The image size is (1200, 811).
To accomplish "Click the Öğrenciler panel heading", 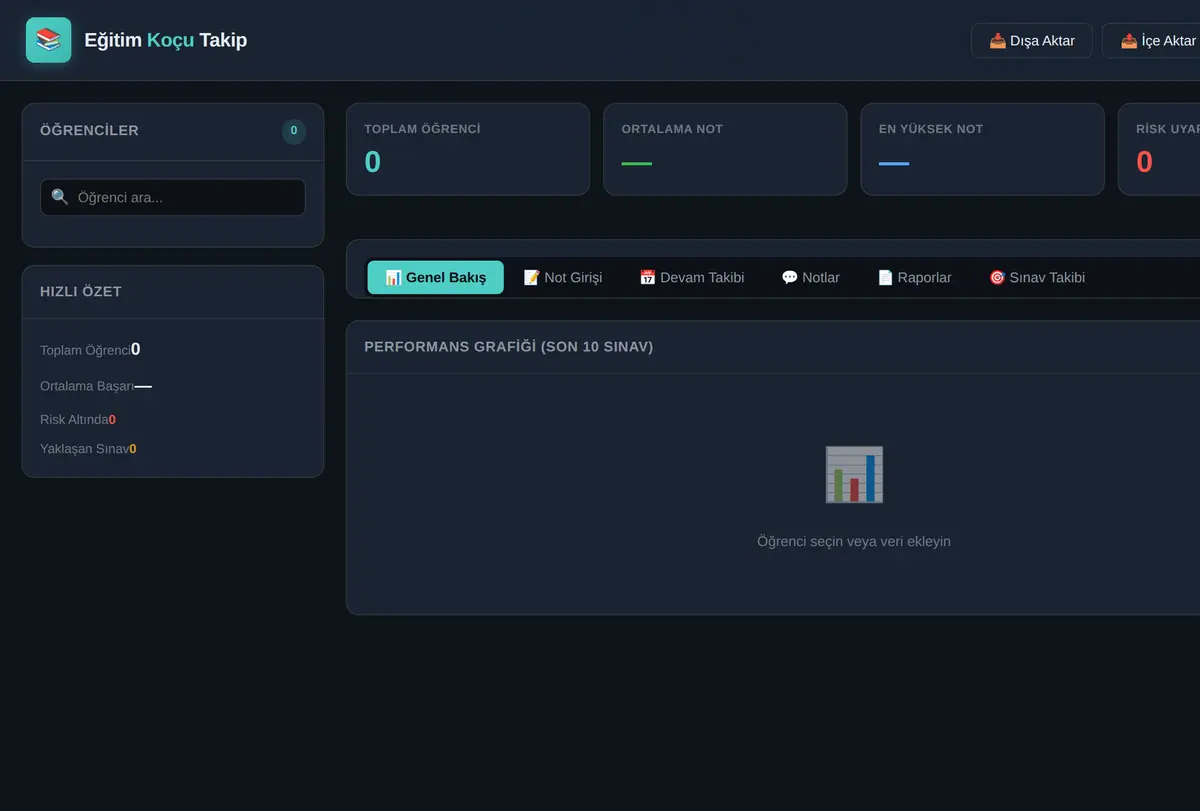I will click(89, 131).
